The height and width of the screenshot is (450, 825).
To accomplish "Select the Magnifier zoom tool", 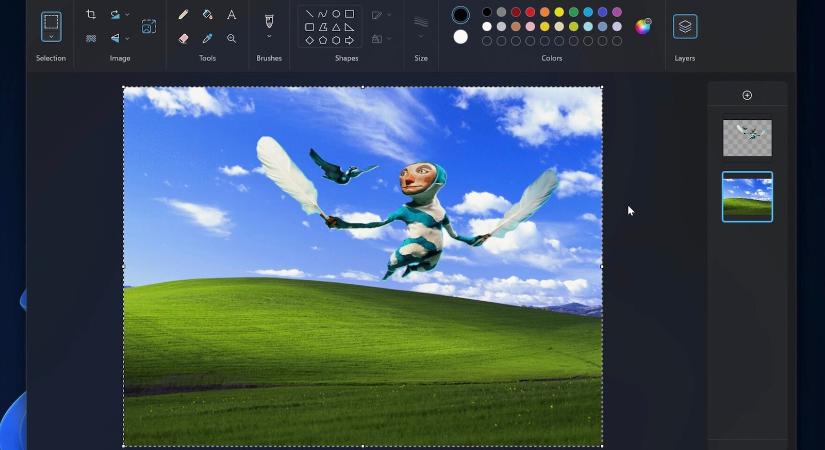I will (232, 38).
